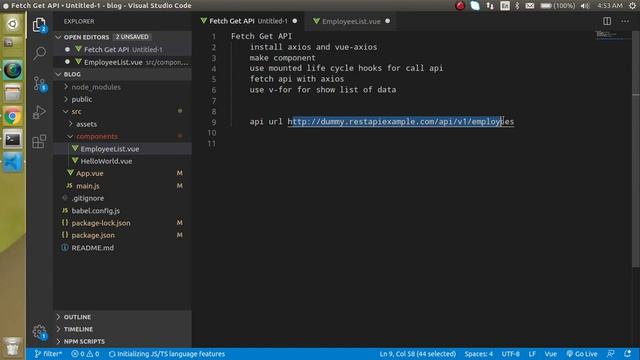The height and width of the screenshot is (360, 640).
Task: Open README.md file
Action: tap(122, 248)
